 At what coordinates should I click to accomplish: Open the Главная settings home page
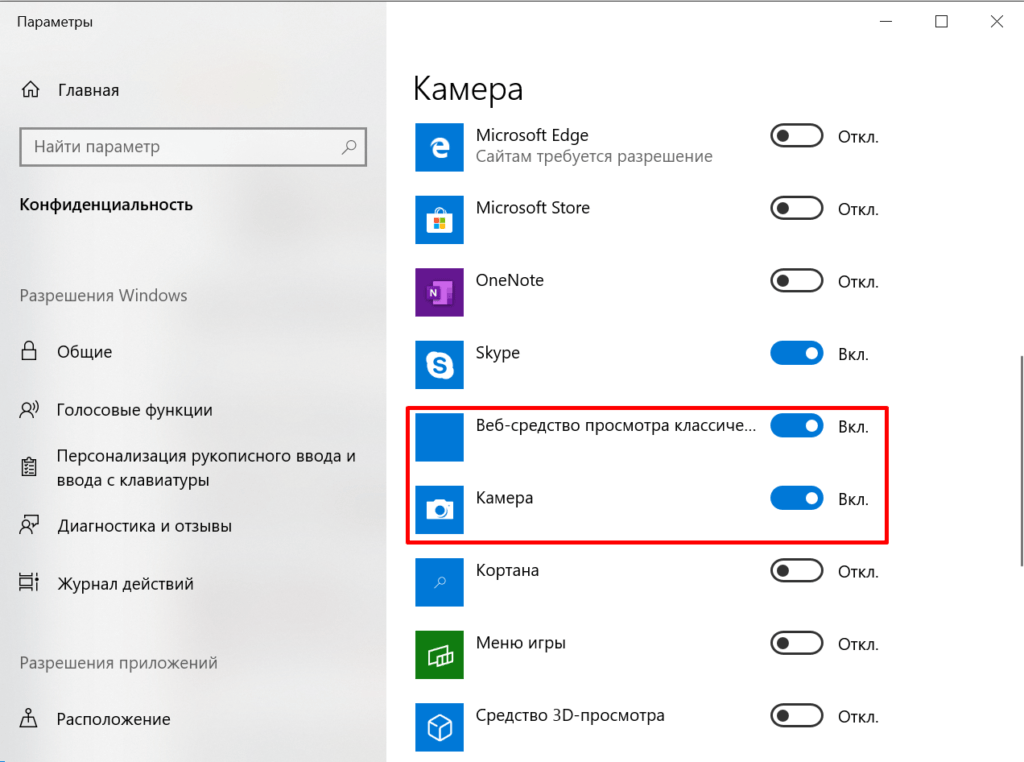click(88, 90)
